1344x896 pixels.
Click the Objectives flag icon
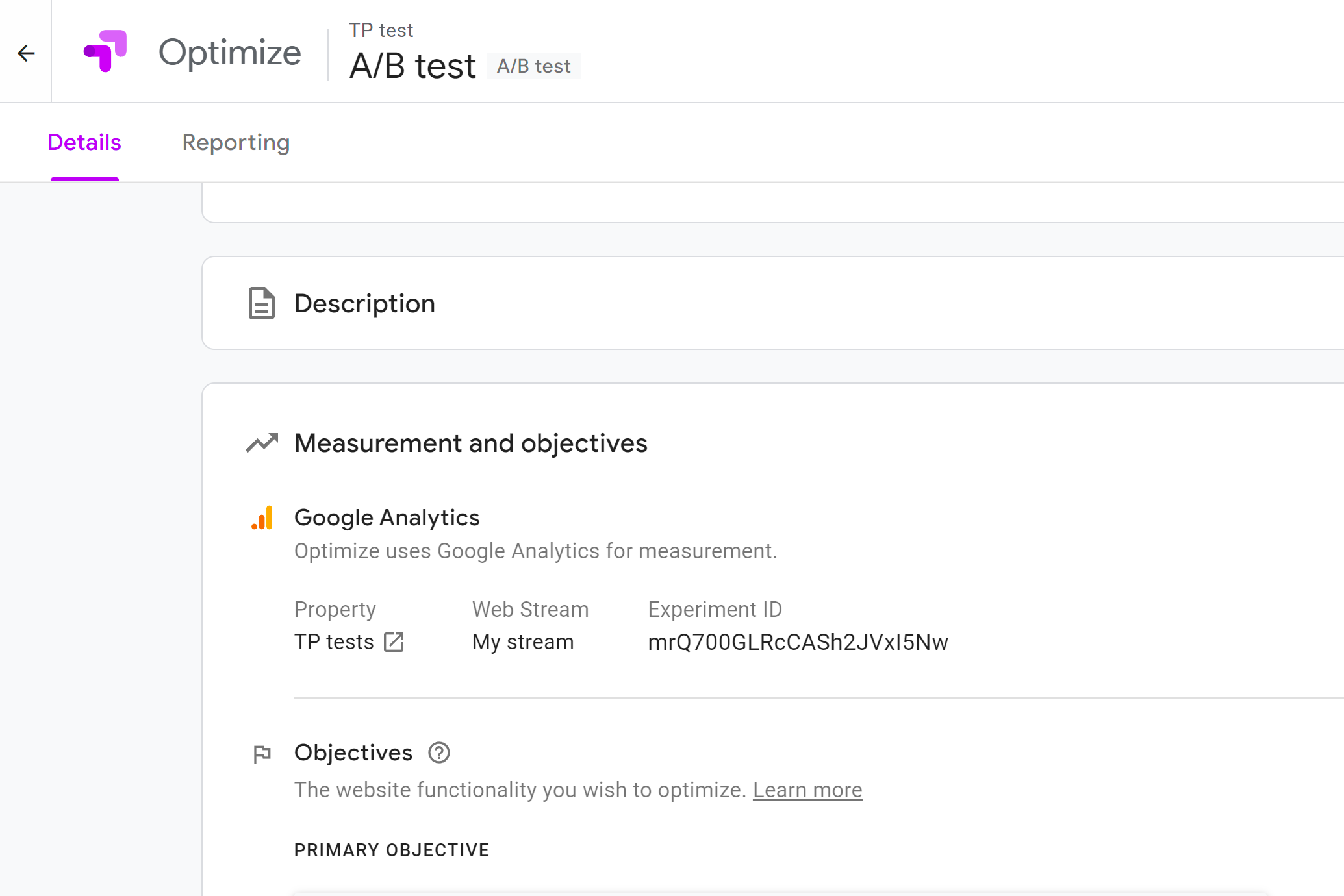coord(262,754)
